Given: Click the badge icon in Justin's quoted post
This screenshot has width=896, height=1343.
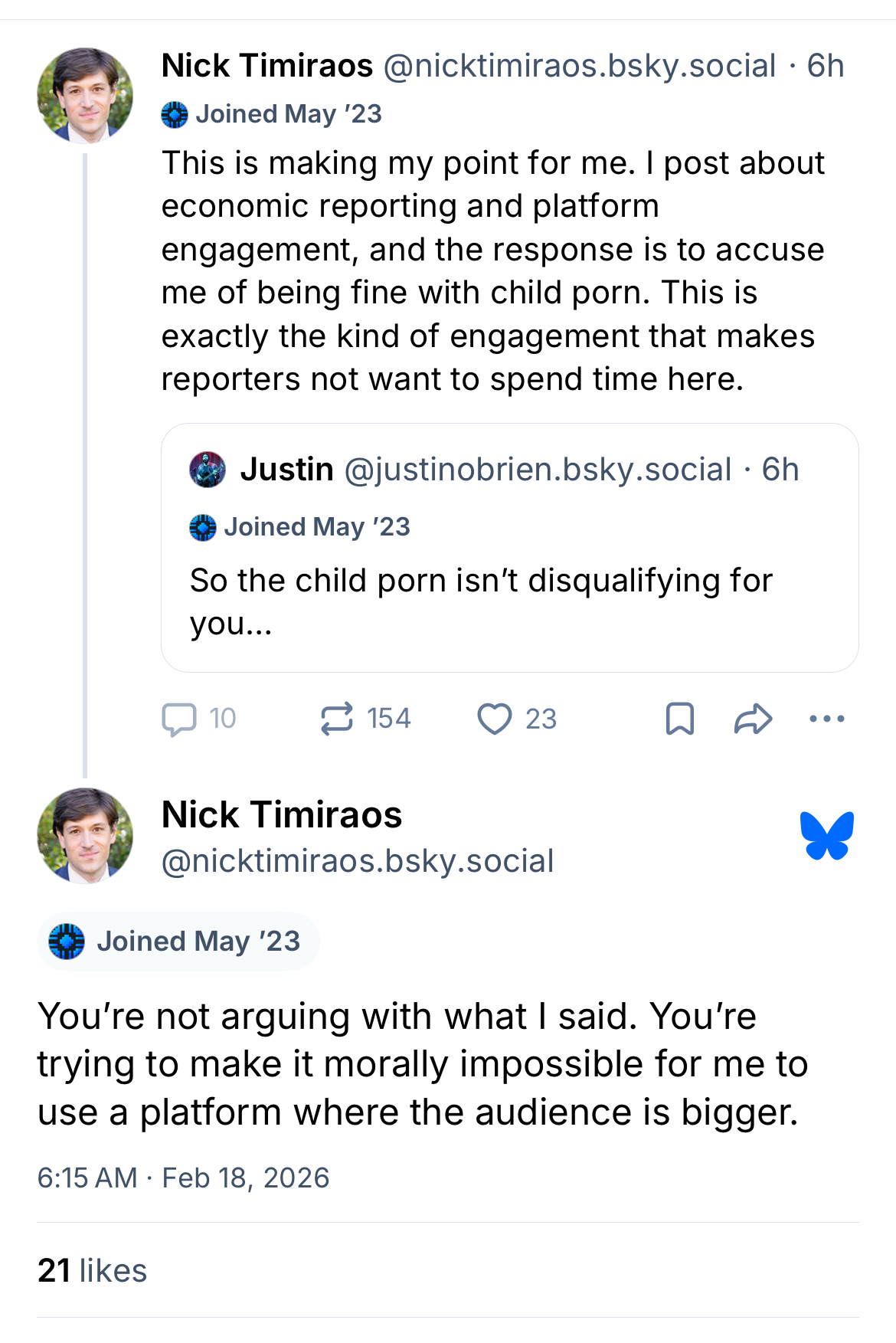Looking at the screenshot, I should [x=203, y=528].
